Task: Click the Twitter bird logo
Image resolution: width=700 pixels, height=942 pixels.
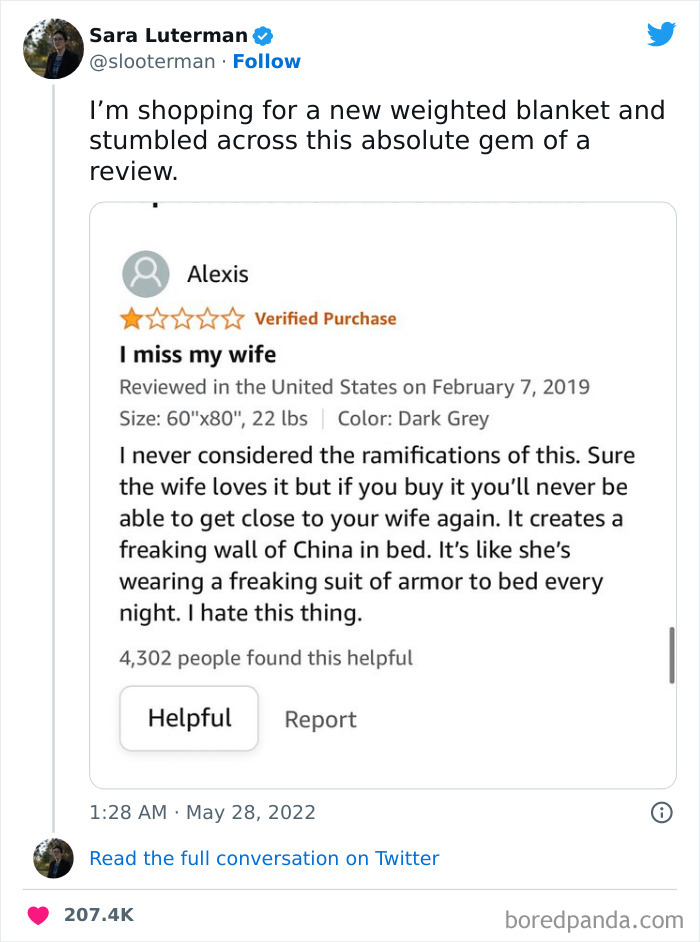Action: point(661,34)
